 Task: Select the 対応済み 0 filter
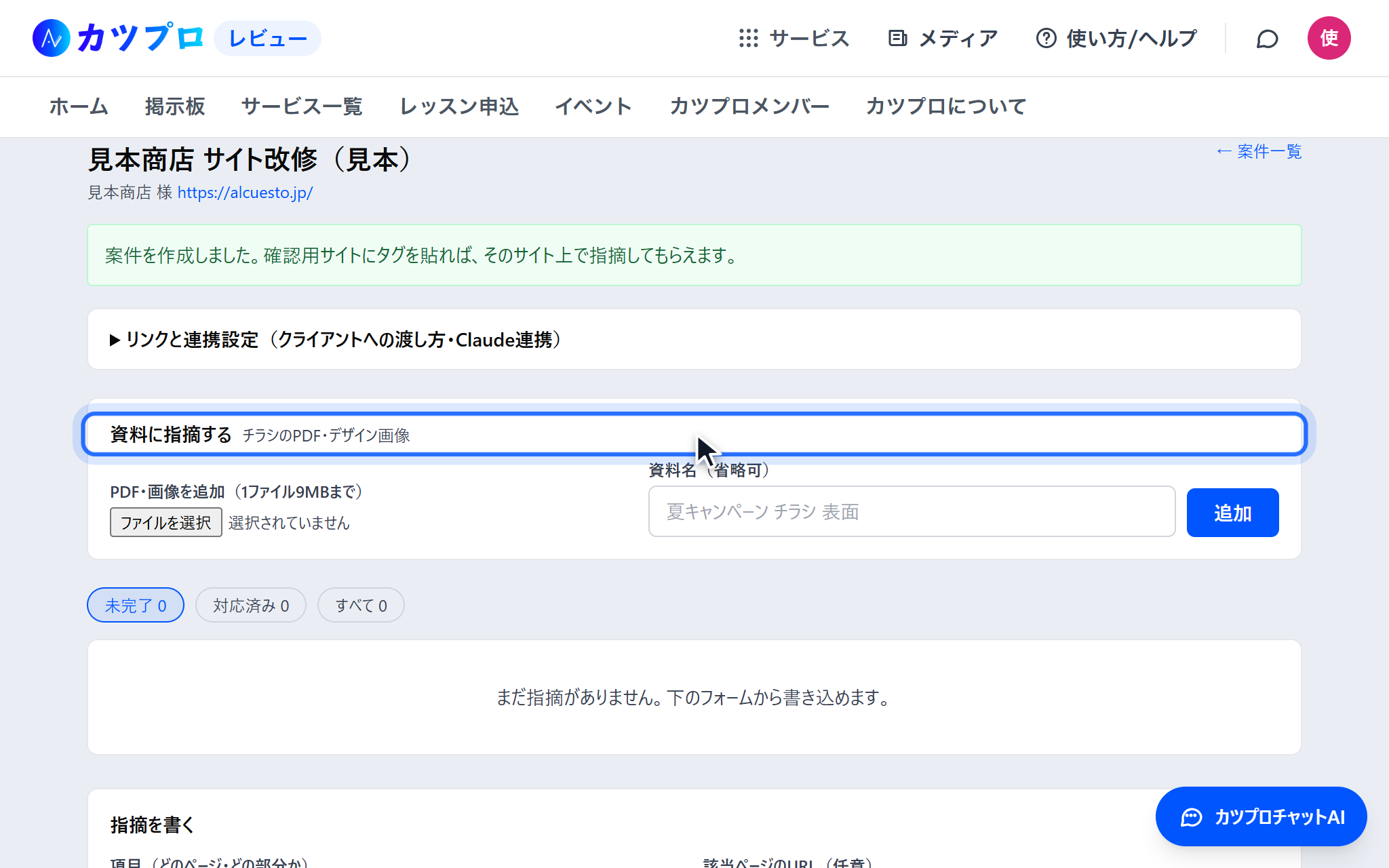click(251, 605)
